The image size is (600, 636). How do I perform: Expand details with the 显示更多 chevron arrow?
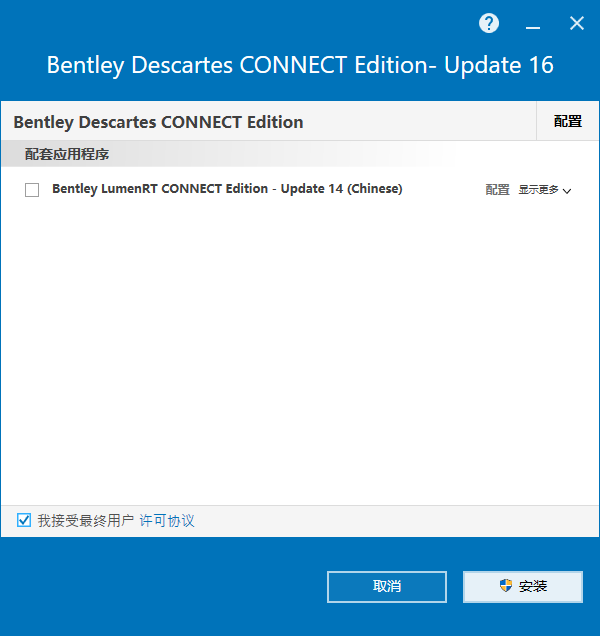pos(567,191)
